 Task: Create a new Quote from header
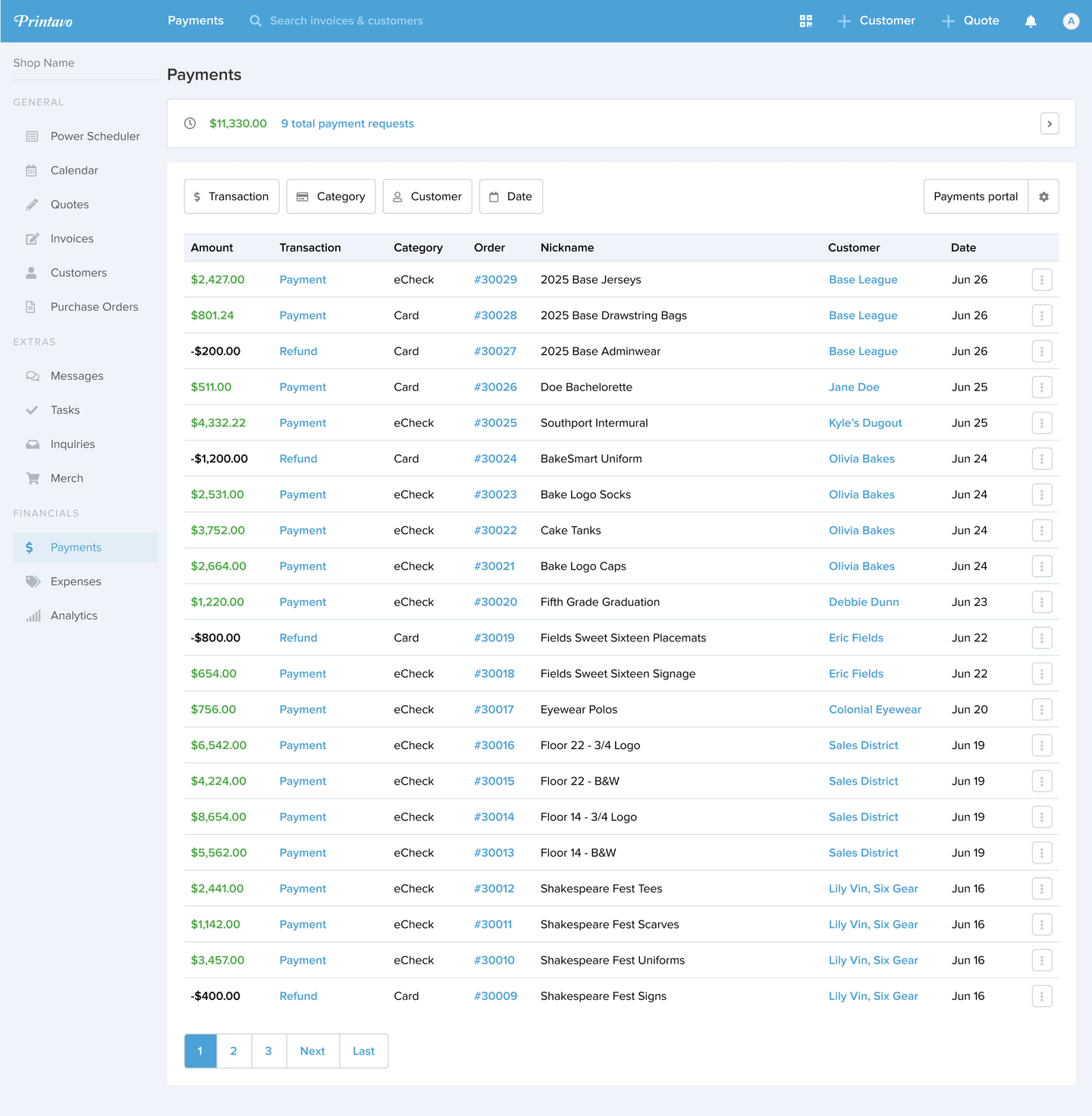[x=971, y=20]
